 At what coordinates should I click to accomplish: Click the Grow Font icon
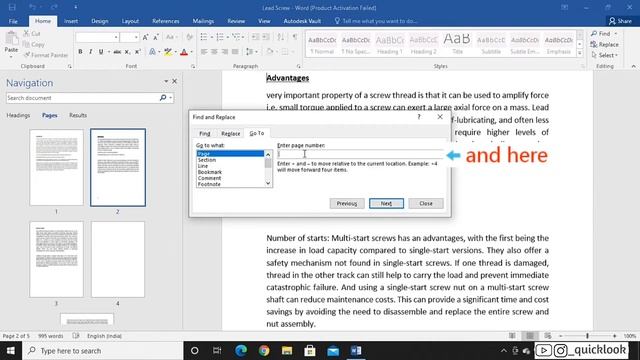point(145,37)
